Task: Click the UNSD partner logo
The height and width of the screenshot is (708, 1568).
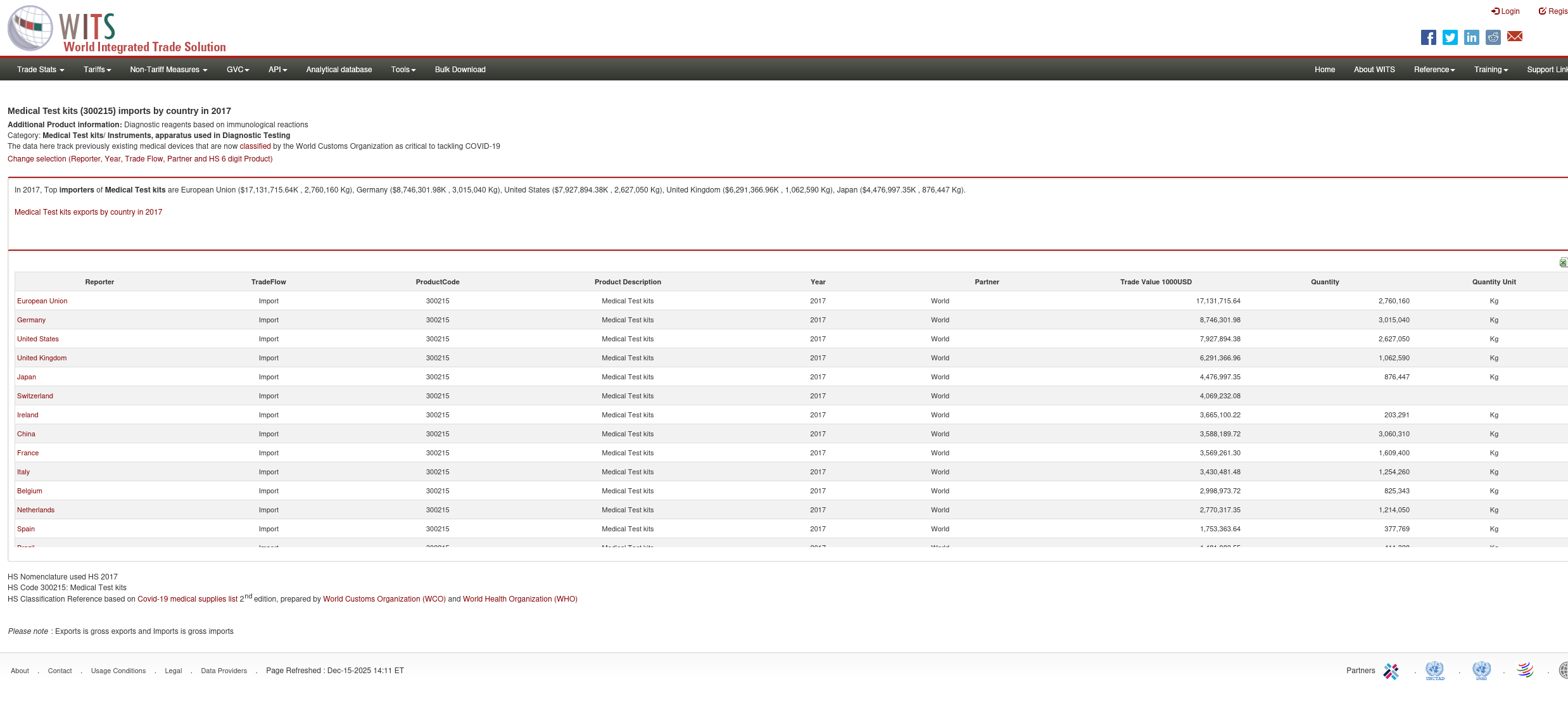Action: coord(1481,671)
